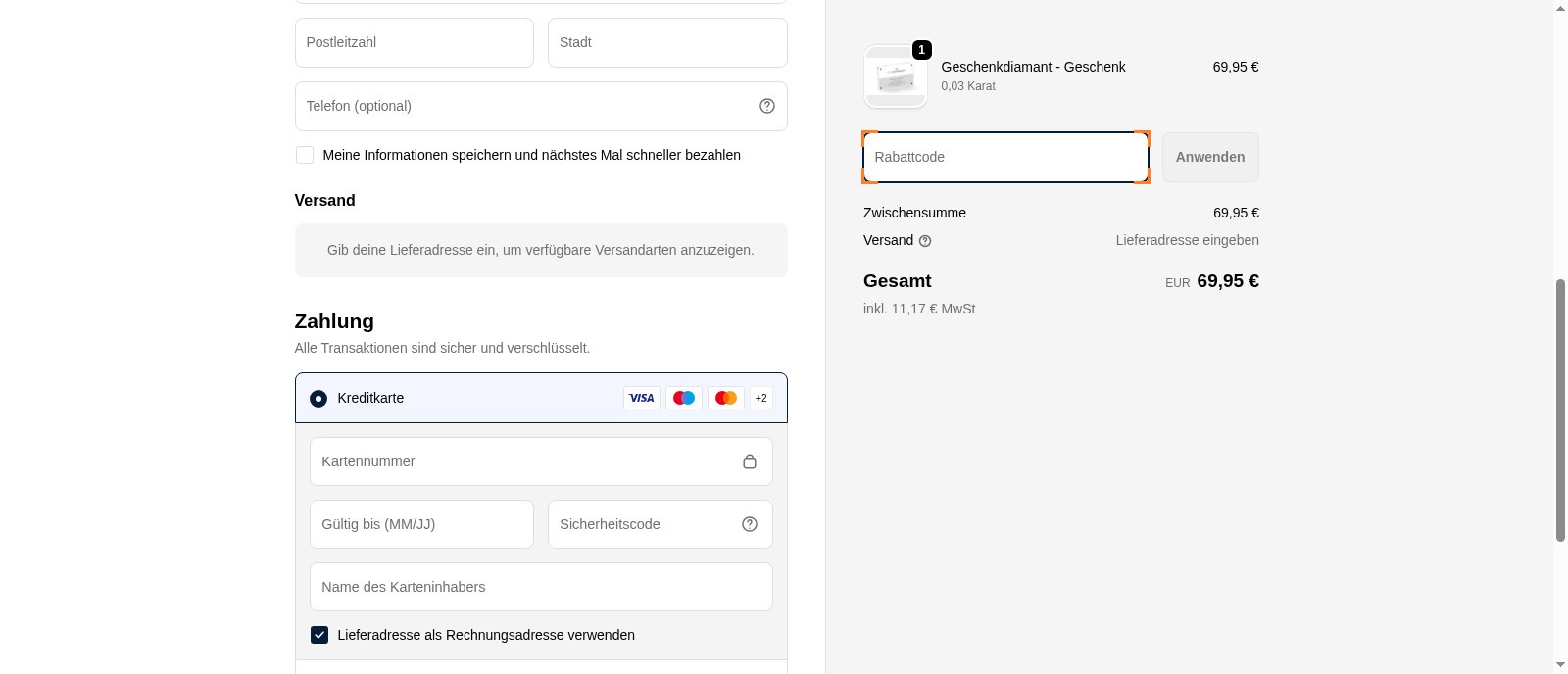Apply the discount code with Anwenden
Image resolution: width=1568 pixels, height=674 pixels.
point(1210,157)
